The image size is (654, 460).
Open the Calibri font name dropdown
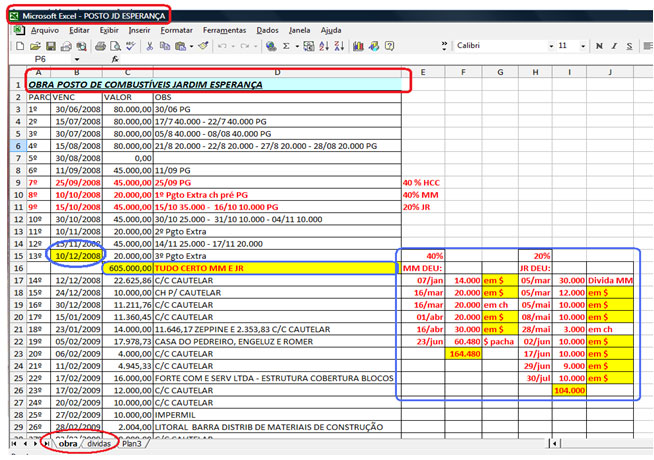point(551,46)
